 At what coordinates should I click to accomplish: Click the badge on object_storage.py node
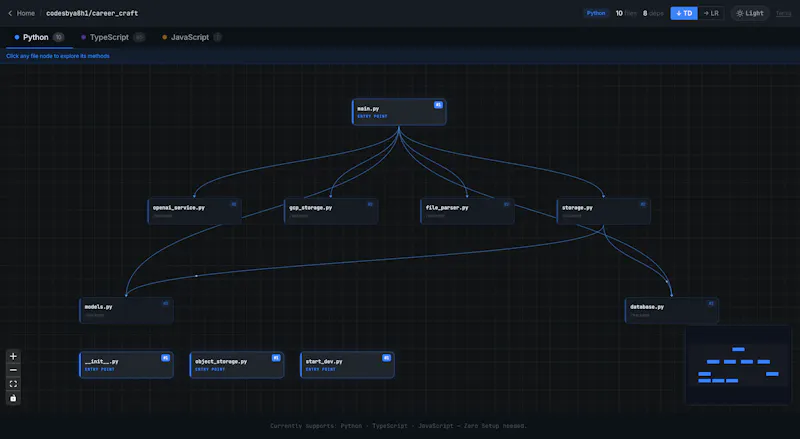tap(276, 358)
